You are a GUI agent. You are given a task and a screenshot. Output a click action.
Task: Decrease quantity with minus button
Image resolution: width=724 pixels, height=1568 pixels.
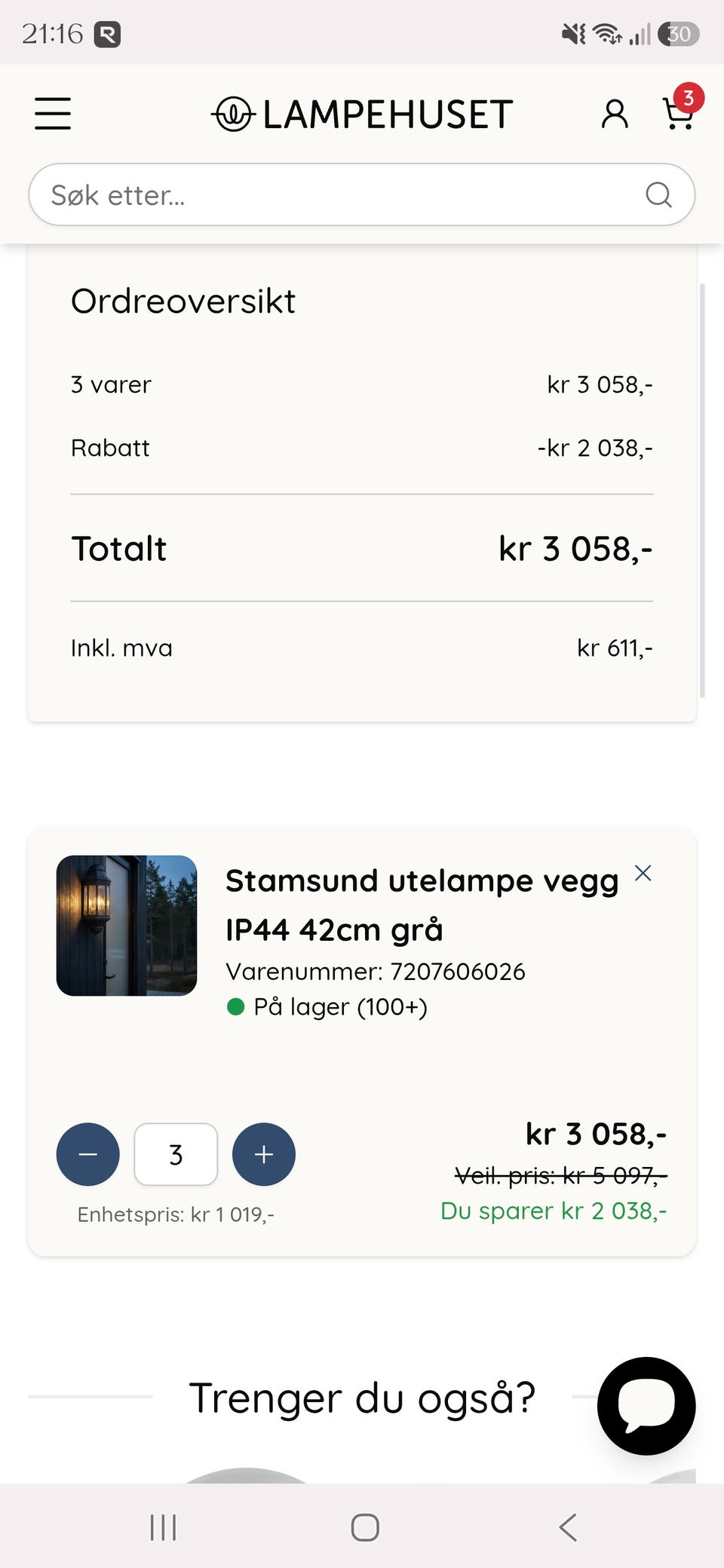88,1154
